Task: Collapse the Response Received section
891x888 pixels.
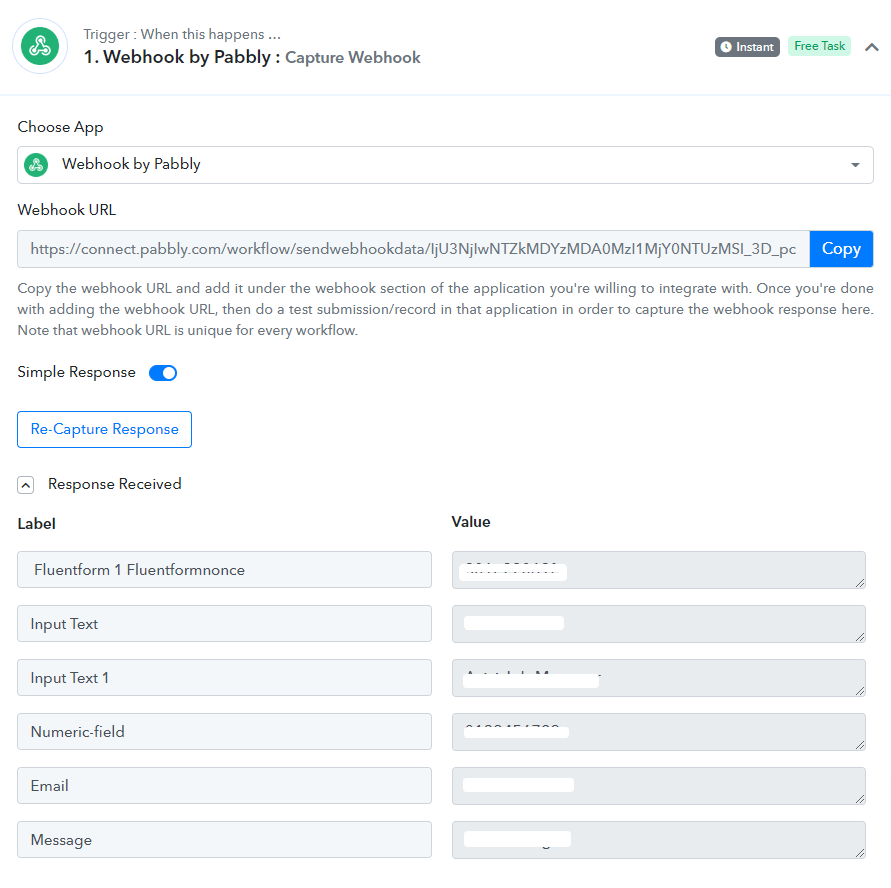Action: point(26,485)
